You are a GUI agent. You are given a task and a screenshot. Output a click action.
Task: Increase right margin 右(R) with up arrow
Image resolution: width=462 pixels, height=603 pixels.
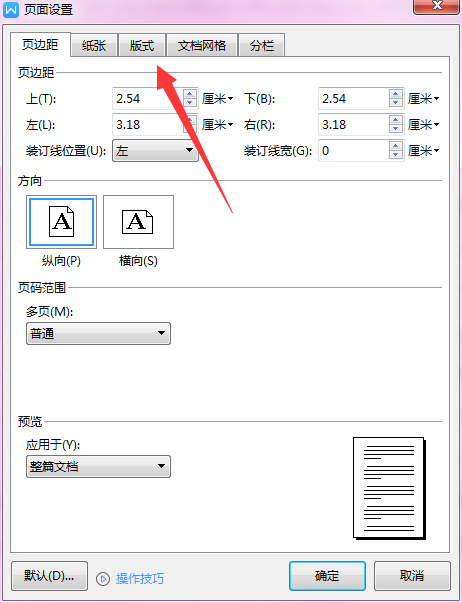pyautogui.click(x=395, y=120)
